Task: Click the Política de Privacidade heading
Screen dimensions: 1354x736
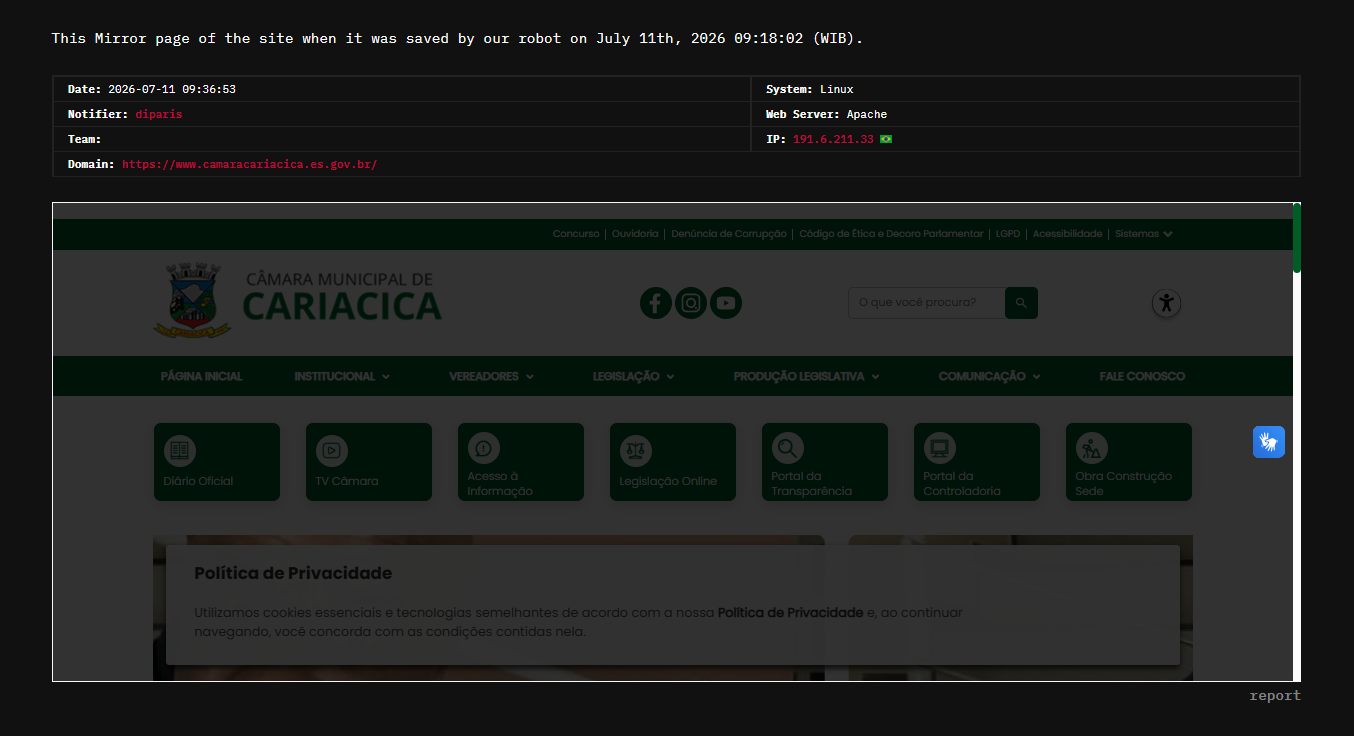Action: click(293, 573)
